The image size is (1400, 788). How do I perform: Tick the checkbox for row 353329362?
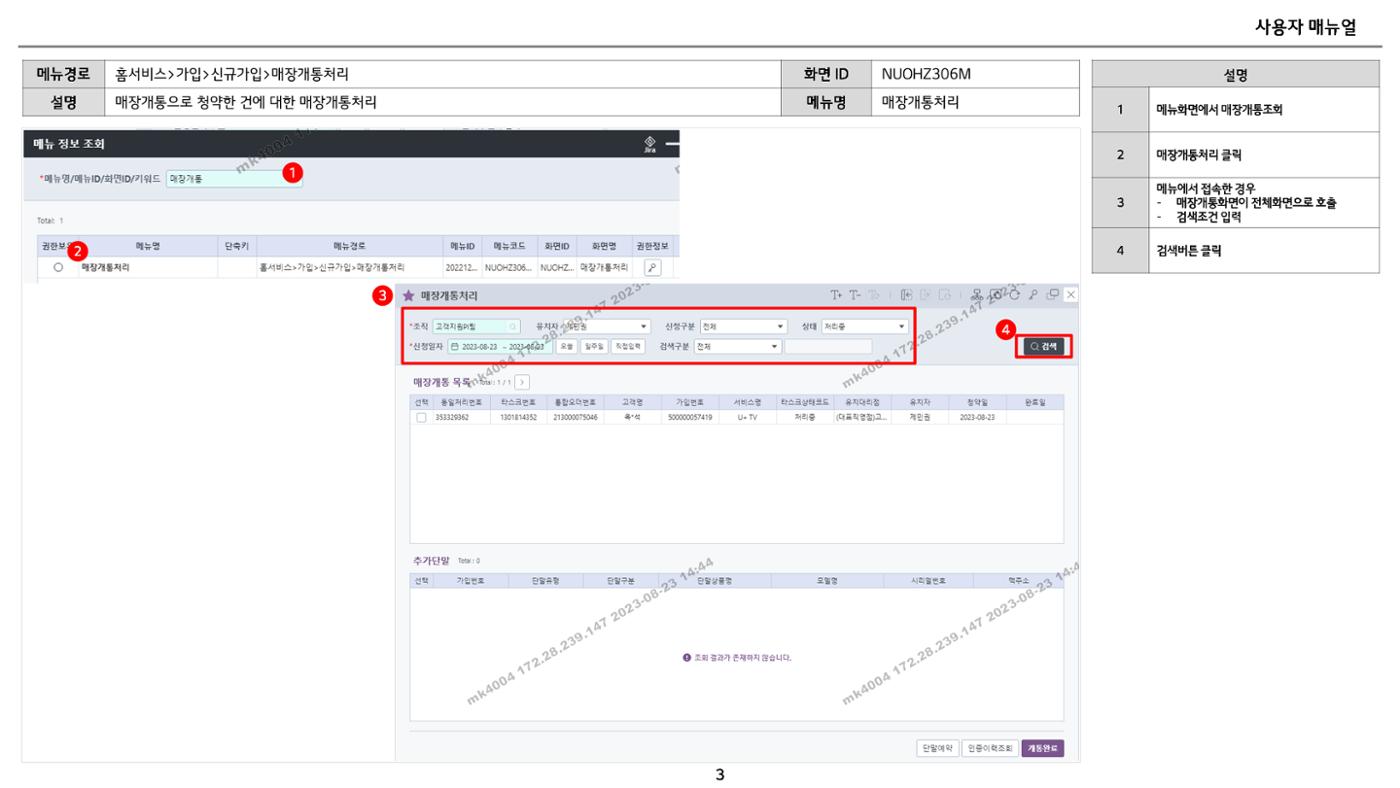tap(421, 417)
